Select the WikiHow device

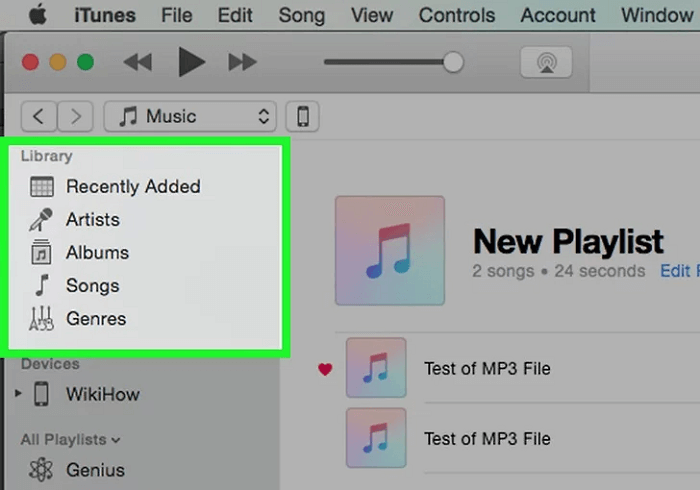(x=103, y=394)
